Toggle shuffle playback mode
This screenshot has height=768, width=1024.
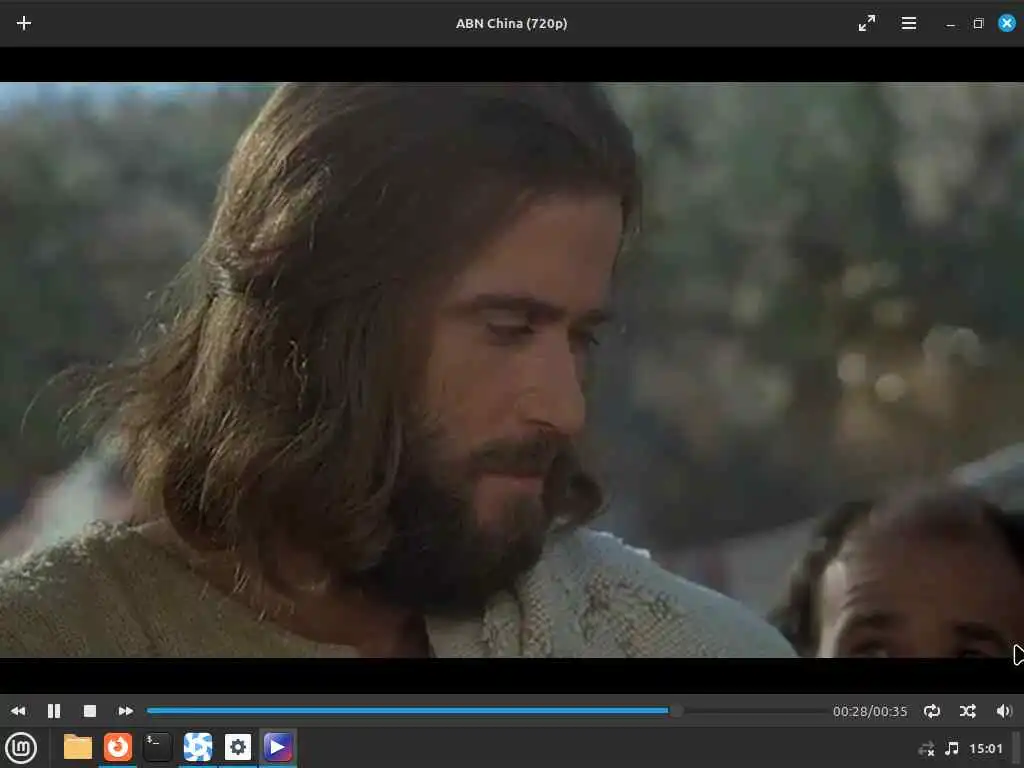tap(968, 711)
